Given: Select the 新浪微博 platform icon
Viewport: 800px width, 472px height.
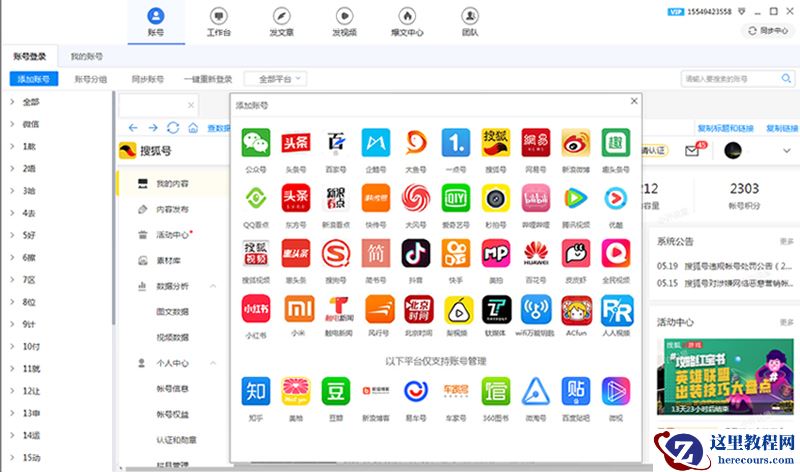Looking at the screenshot, I should pos(576,142).
